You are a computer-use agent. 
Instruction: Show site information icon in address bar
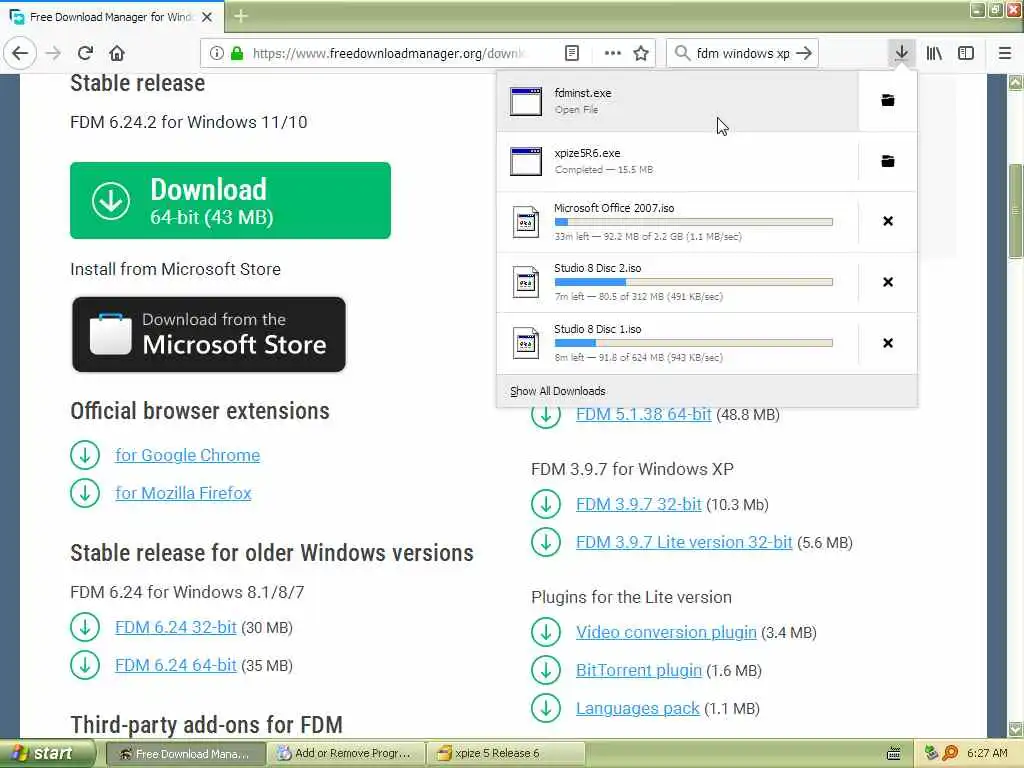tap(216, 53)
